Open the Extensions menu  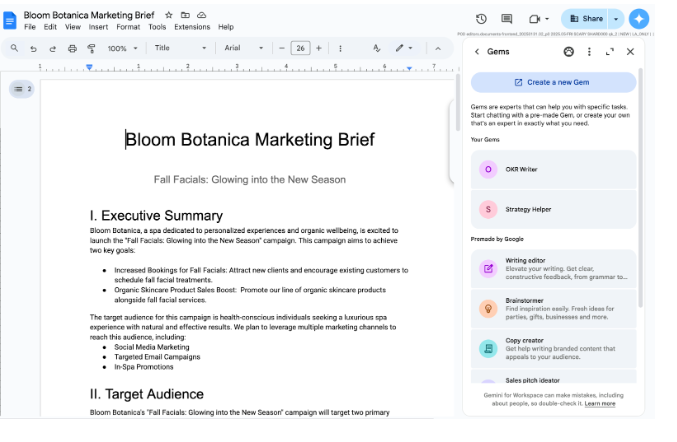(192, 27)
